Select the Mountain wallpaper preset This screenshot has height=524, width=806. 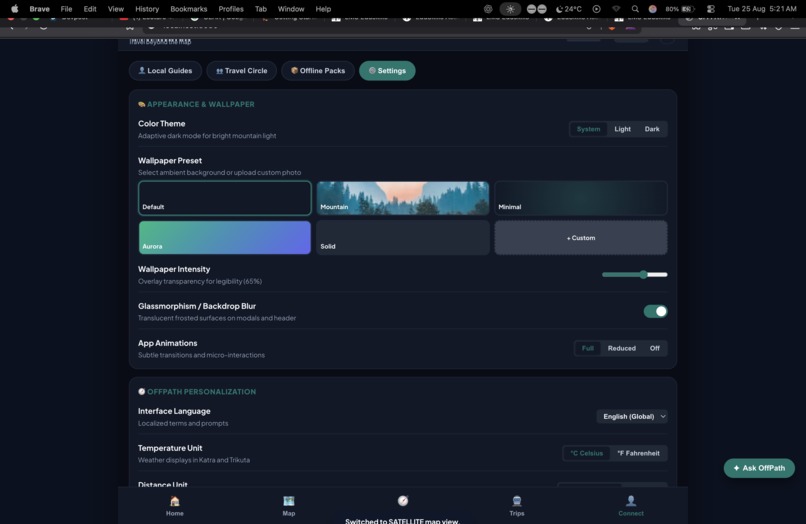pyautogui.click(x=403, y=198)
